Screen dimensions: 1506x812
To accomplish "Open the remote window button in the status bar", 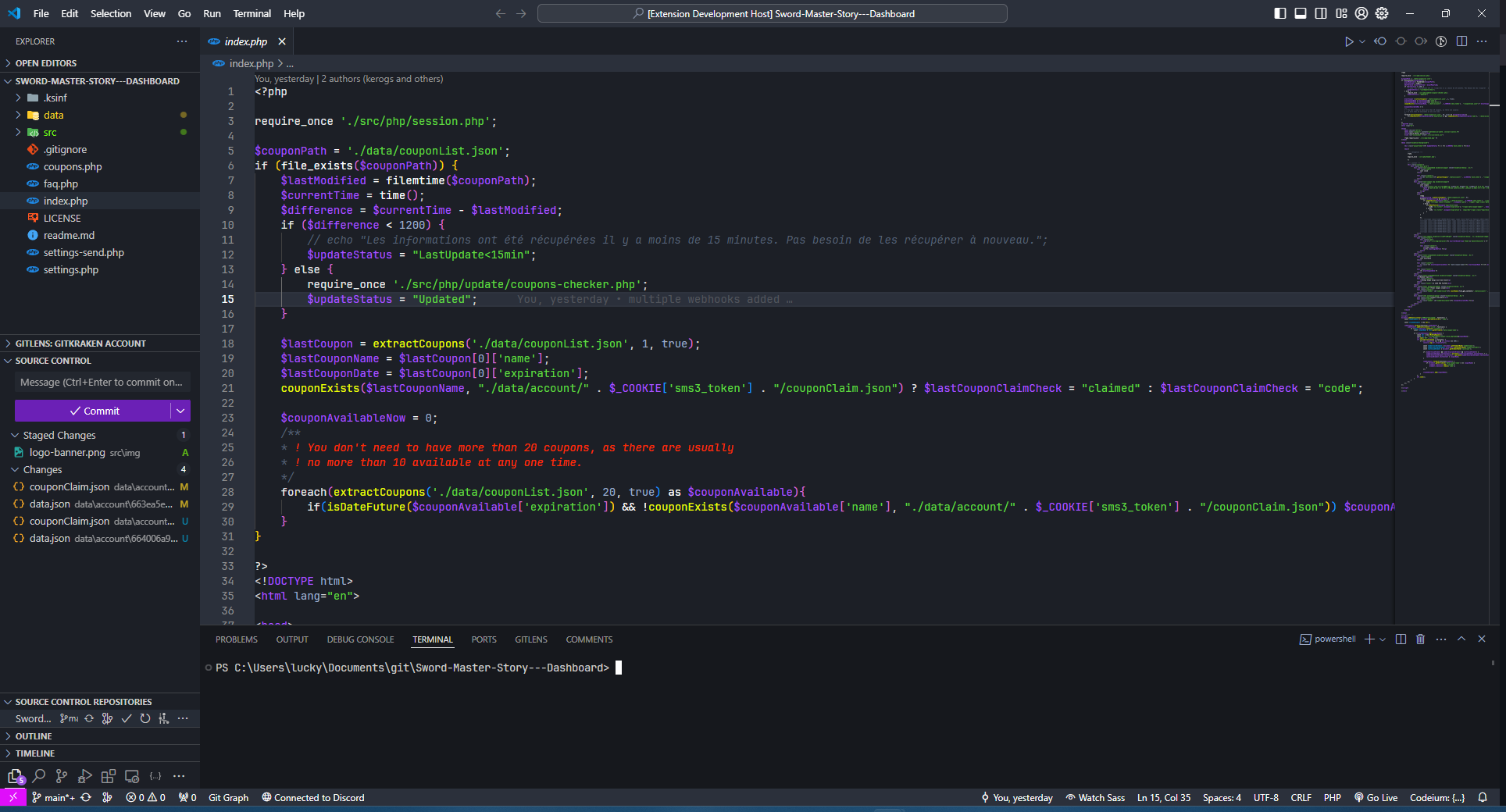I will click(x=12, y=797).
